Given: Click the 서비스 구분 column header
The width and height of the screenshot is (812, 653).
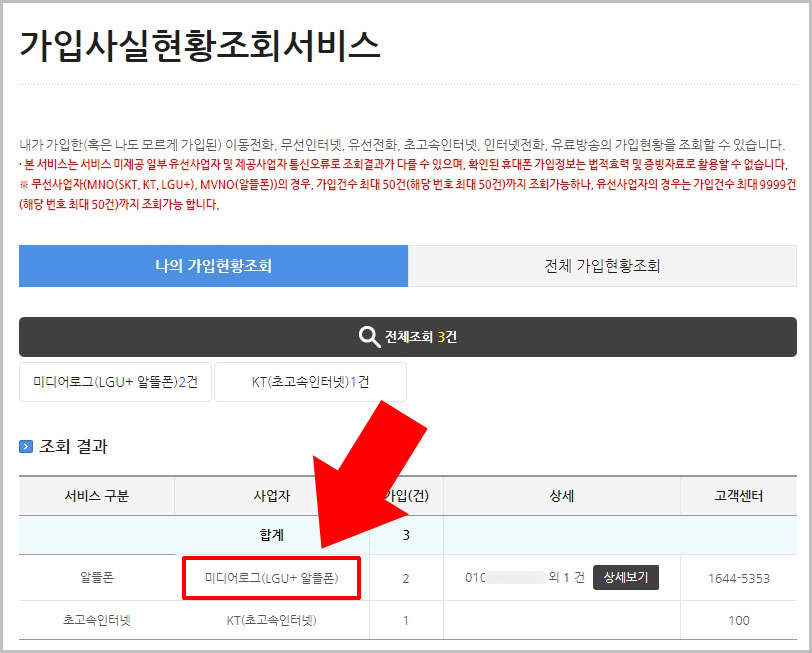Looking at the screenshot, I should [96, 495].
